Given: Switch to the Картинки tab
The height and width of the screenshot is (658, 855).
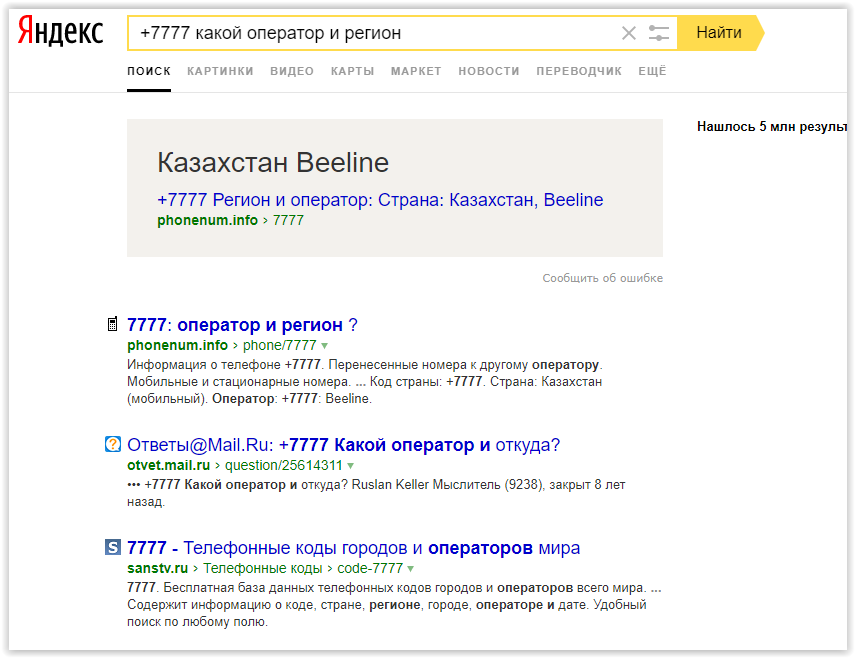Looking at the screenshot, I should [220, 71].
